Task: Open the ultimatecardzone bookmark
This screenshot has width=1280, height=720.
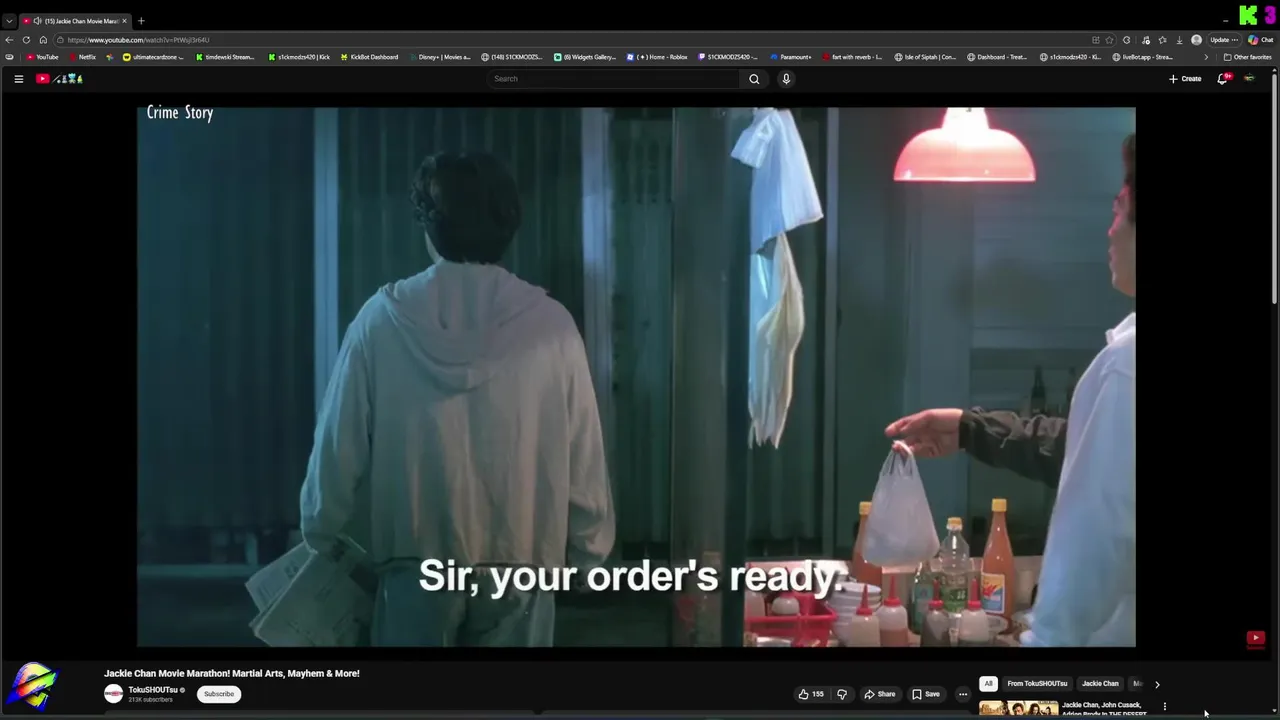Action: point(153,57)
